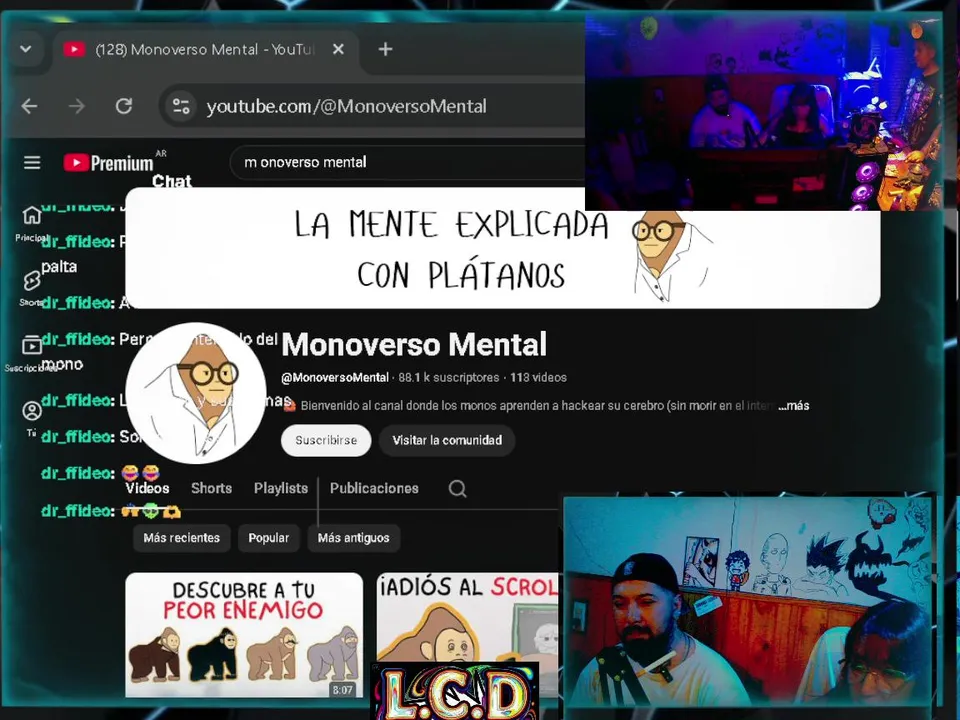The image size is (960, 720).
Task: Reload the page with refresh icon
Action: coord(124,107)
